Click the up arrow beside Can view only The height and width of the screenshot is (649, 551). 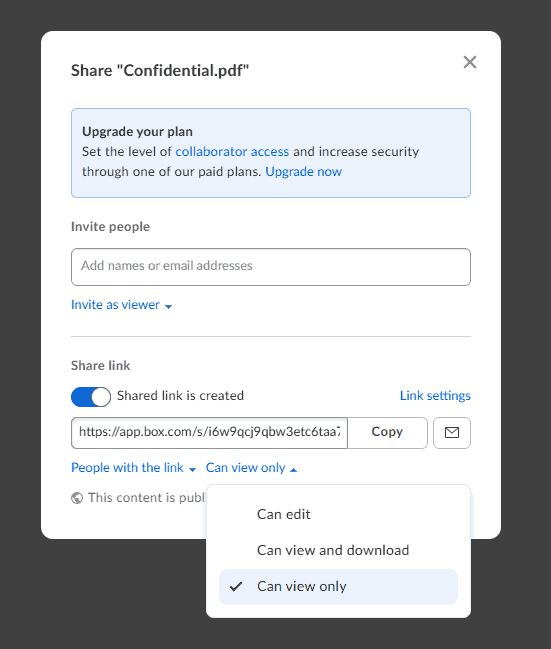pyautogui.click(x=294, y=469)
